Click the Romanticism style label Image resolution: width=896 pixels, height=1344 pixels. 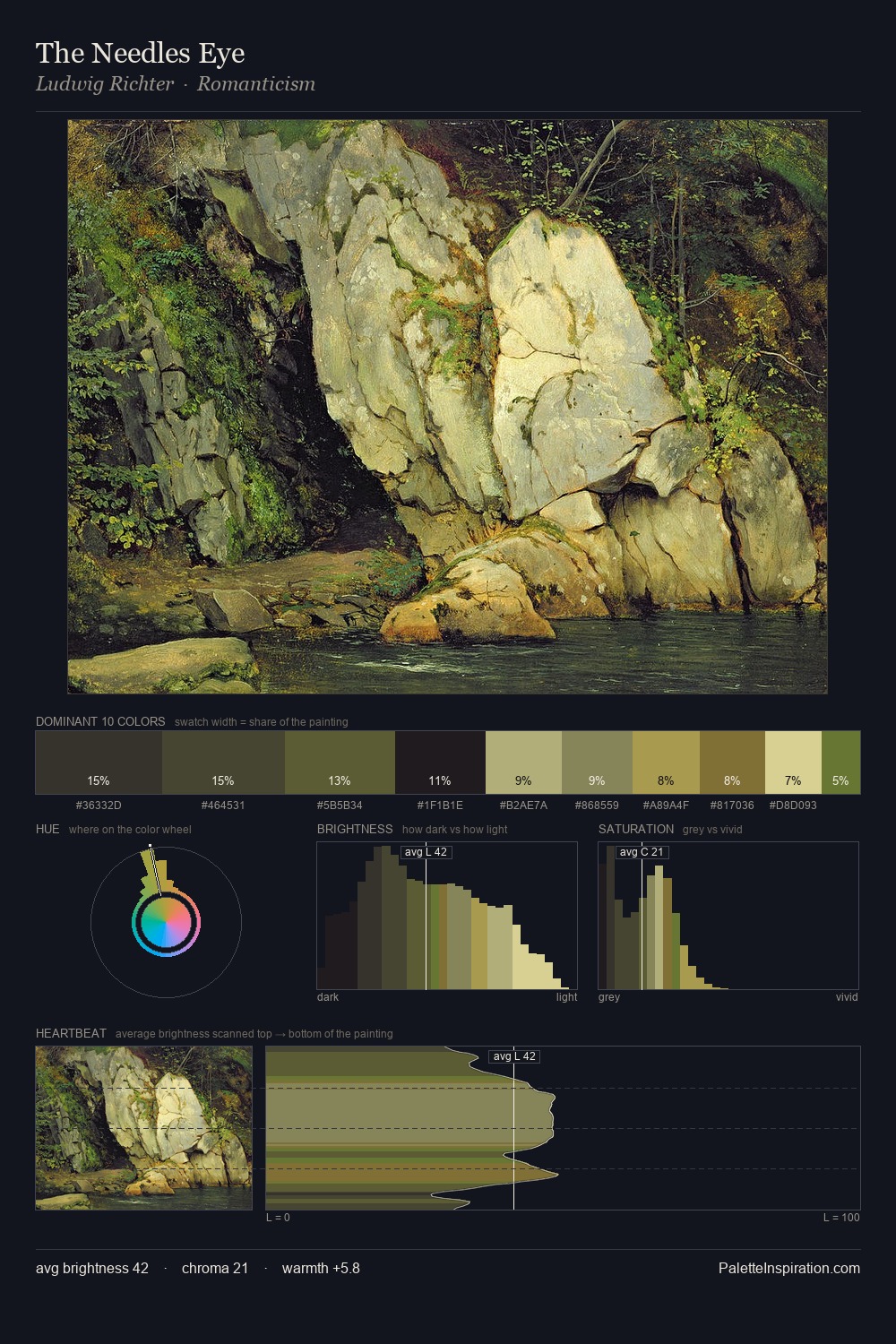[256, 84]
